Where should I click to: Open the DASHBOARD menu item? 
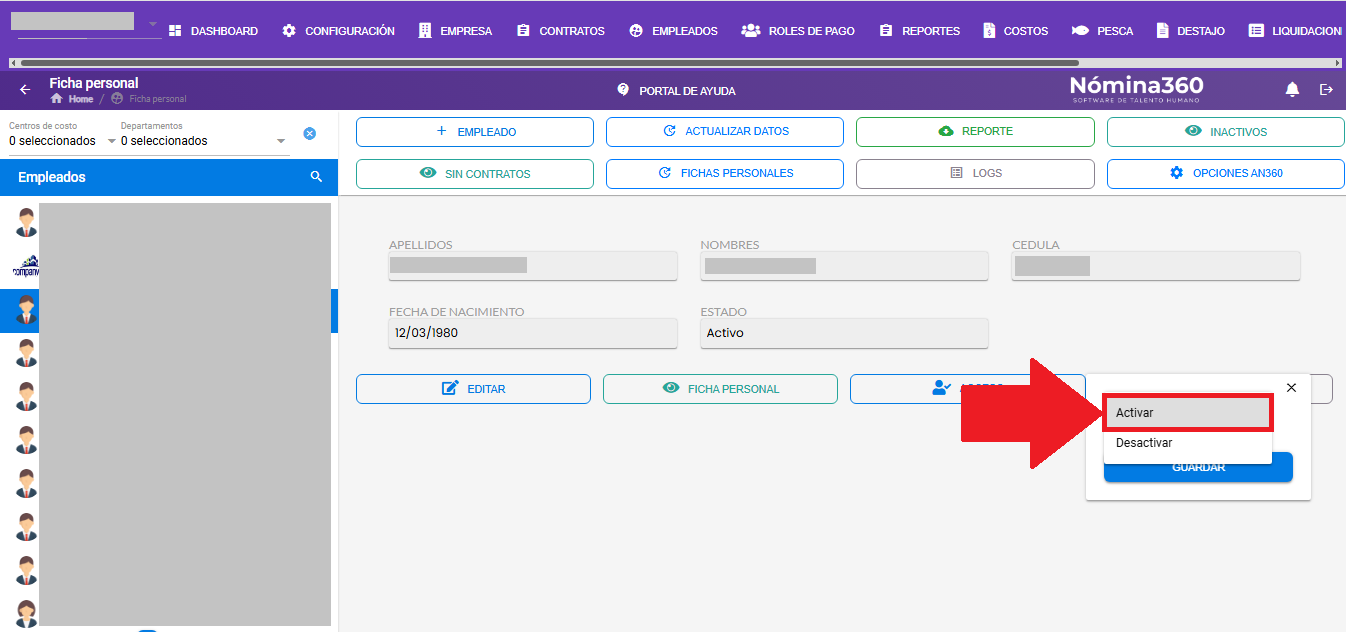tap(213, 31)
